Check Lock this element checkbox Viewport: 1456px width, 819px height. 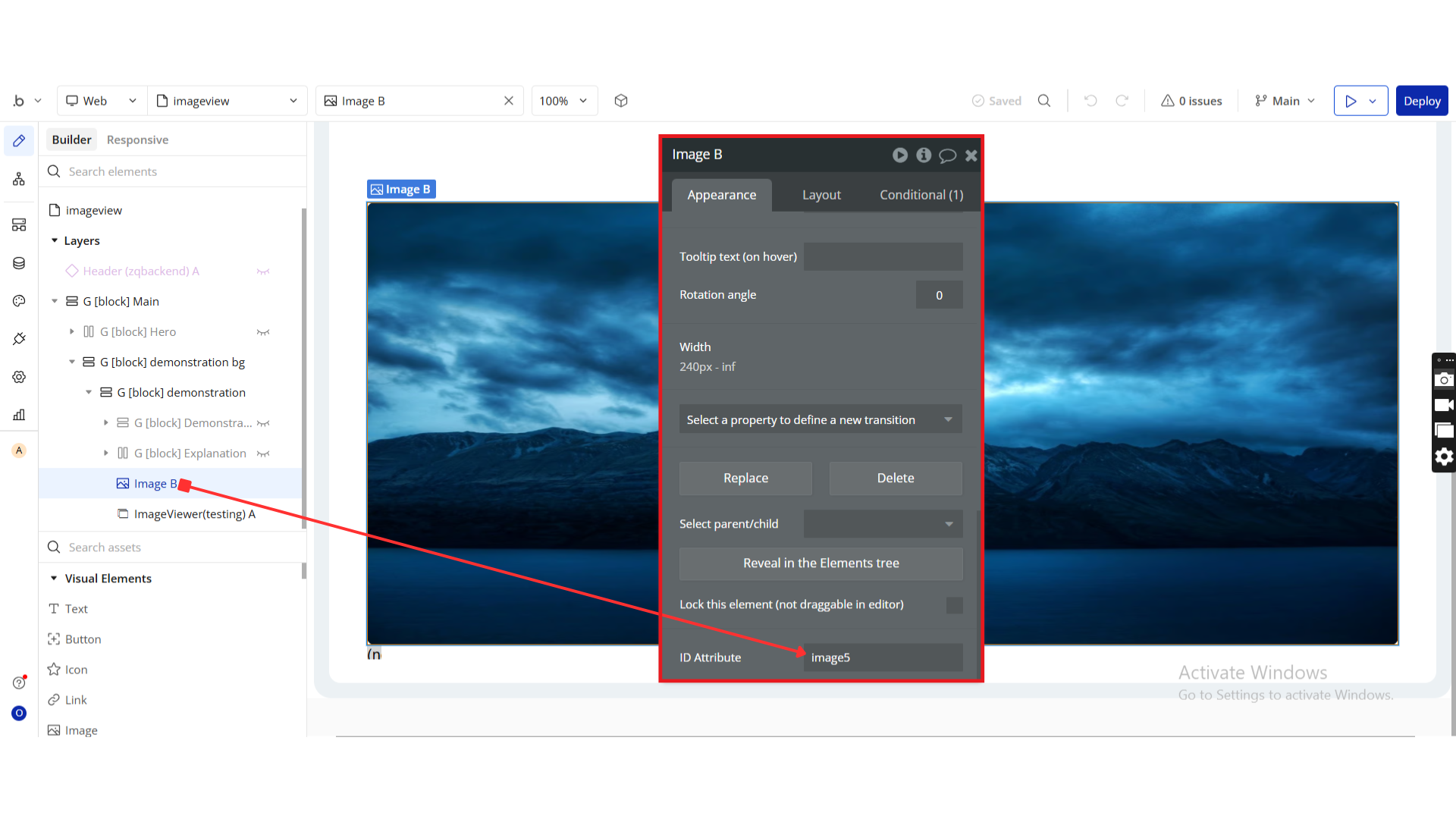point(955,605)
